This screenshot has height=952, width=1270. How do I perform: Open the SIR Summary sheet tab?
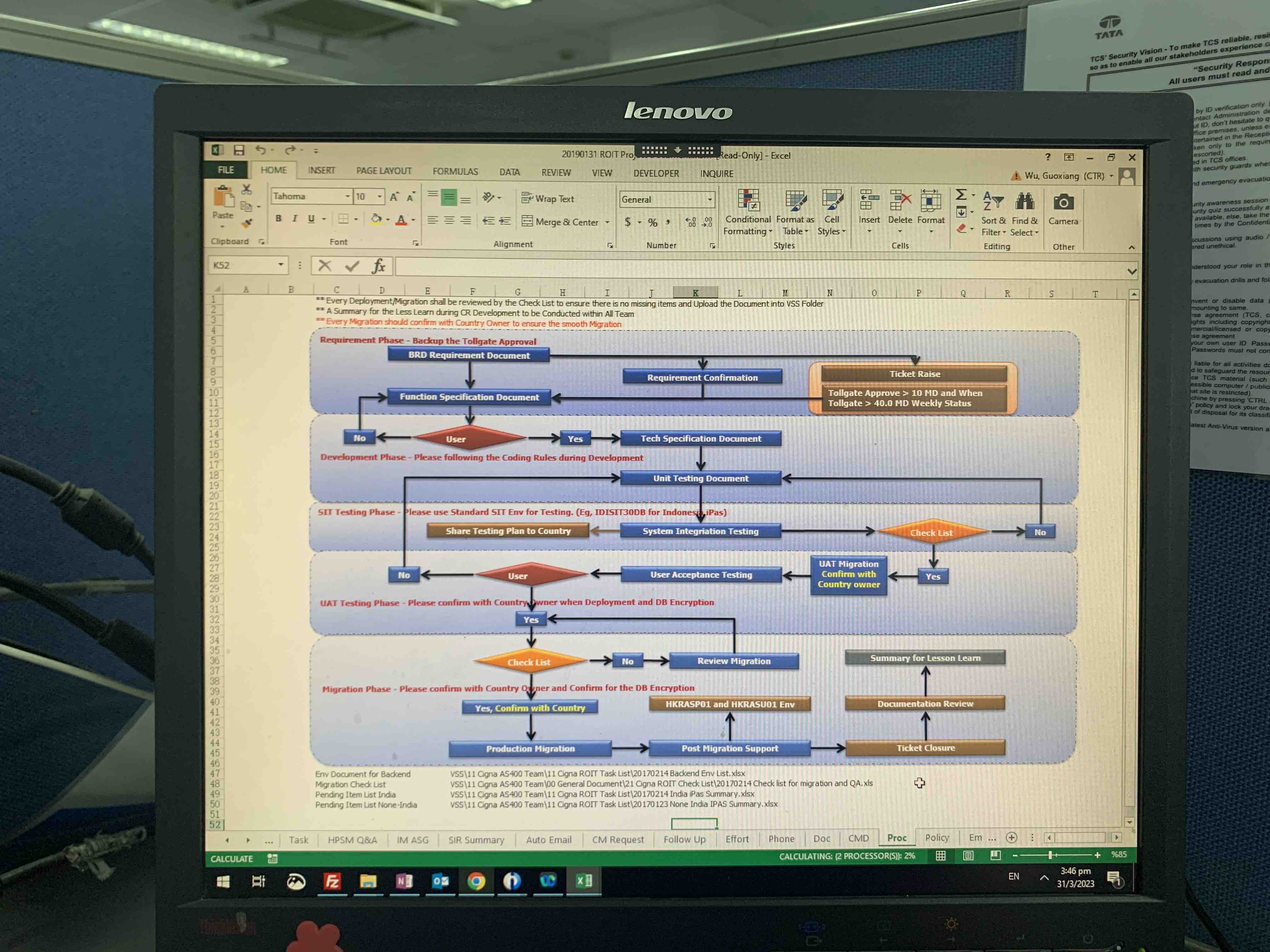point(476,840)
